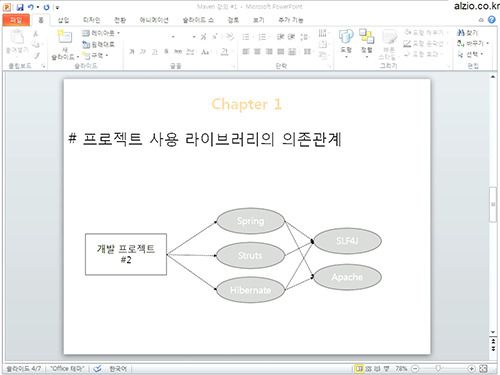The height and width of the screenshot is (375, 500).
Task: Open the font size dropdown arrow
Action: pos(194,37)
